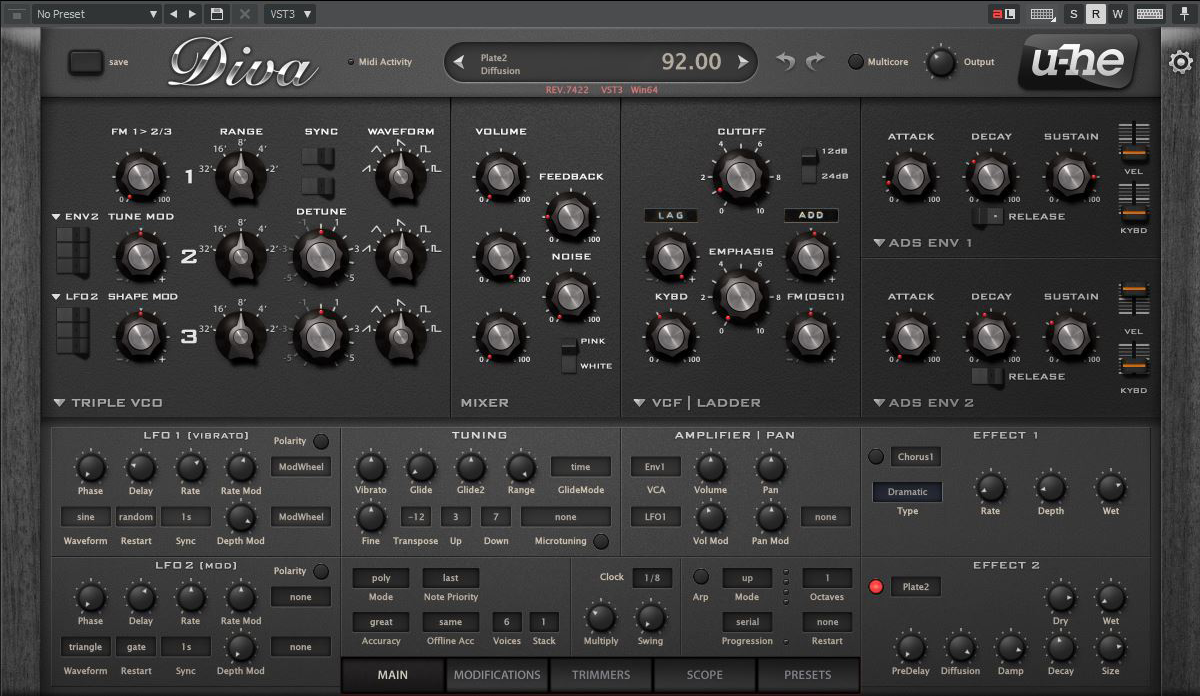Screen dimensions: 1200x696
Task: Open Effect 2 Plate2 selector
Action: [x=916, y=587]
